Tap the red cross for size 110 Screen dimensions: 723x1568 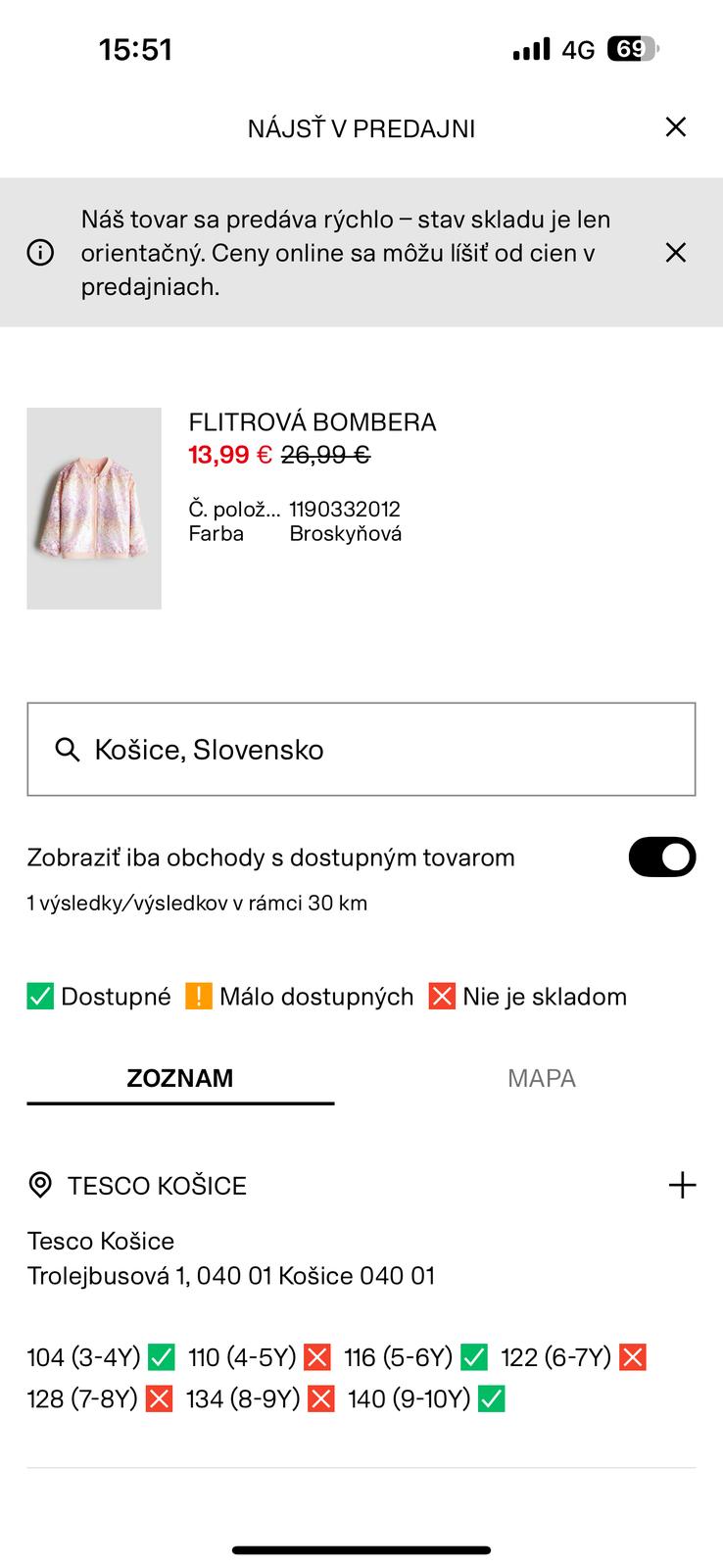pyautogui.click(x=317, y=1357)
